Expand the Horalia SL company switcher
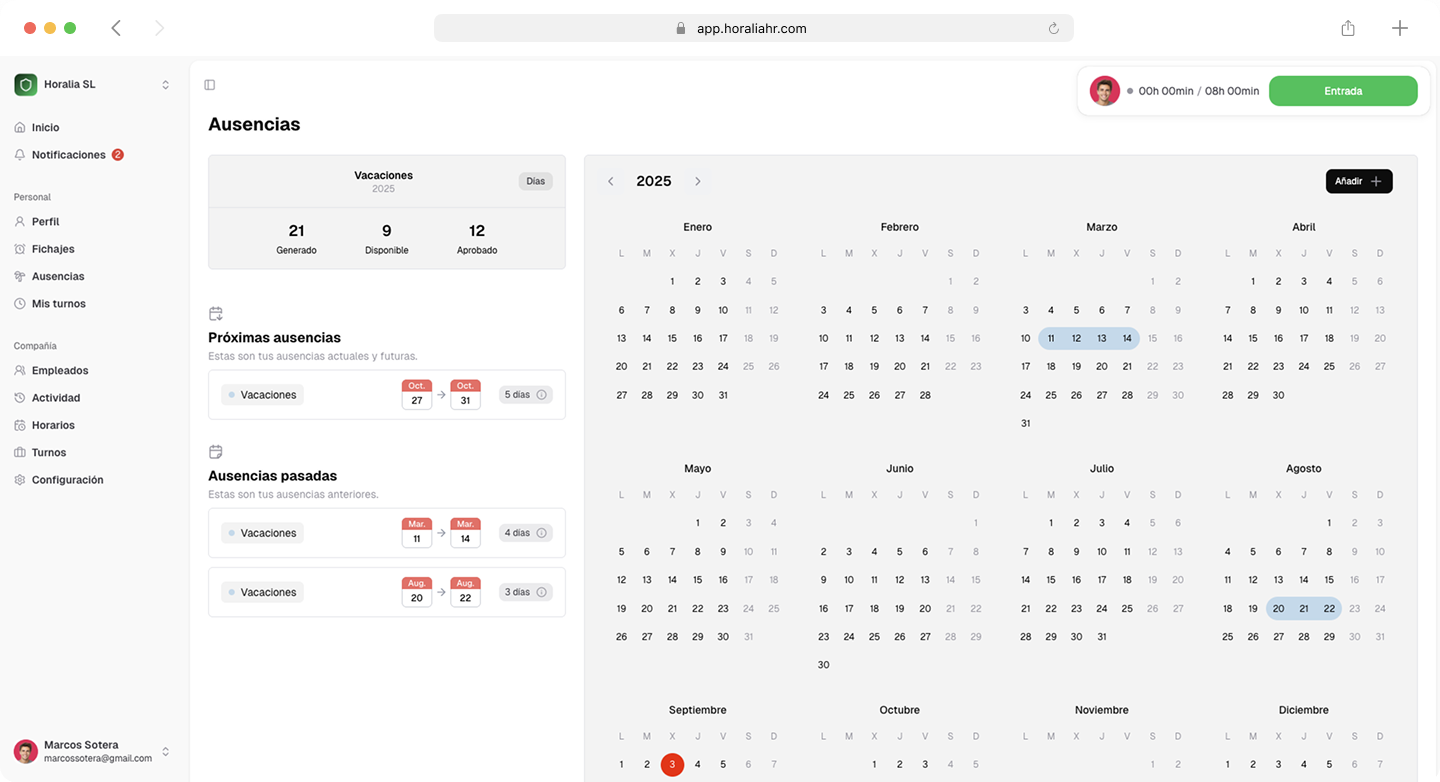 [x=165, y=85]
